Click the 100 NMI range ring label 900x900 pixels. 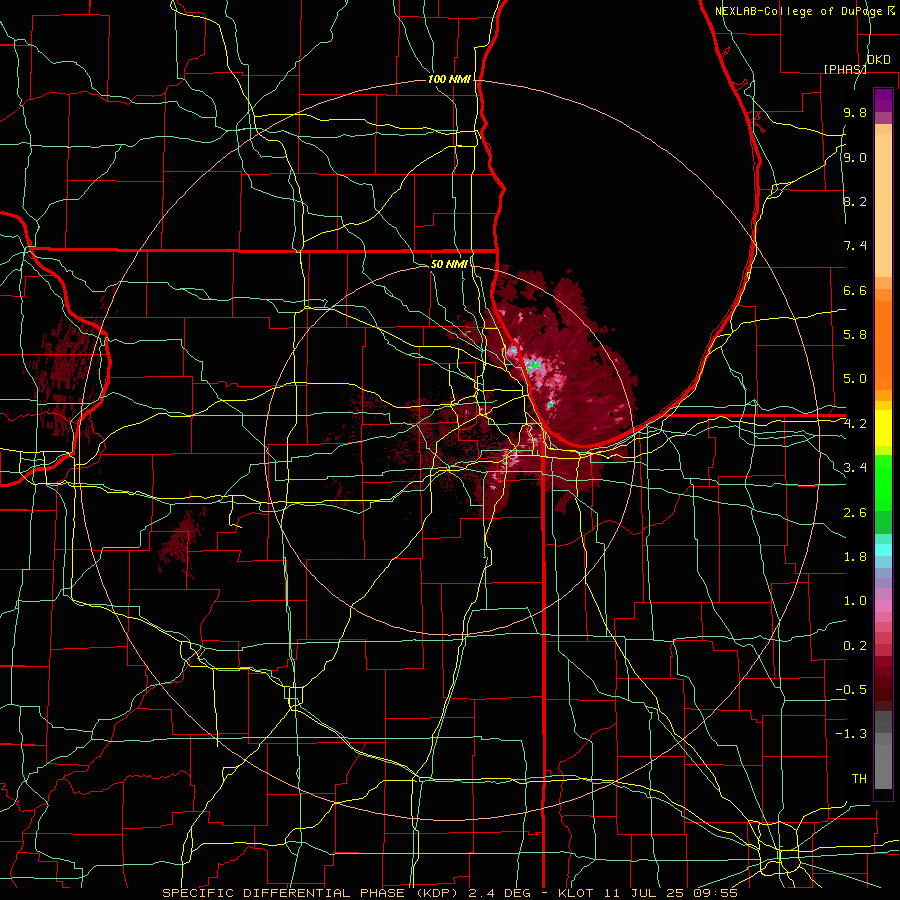coord(449,79)
